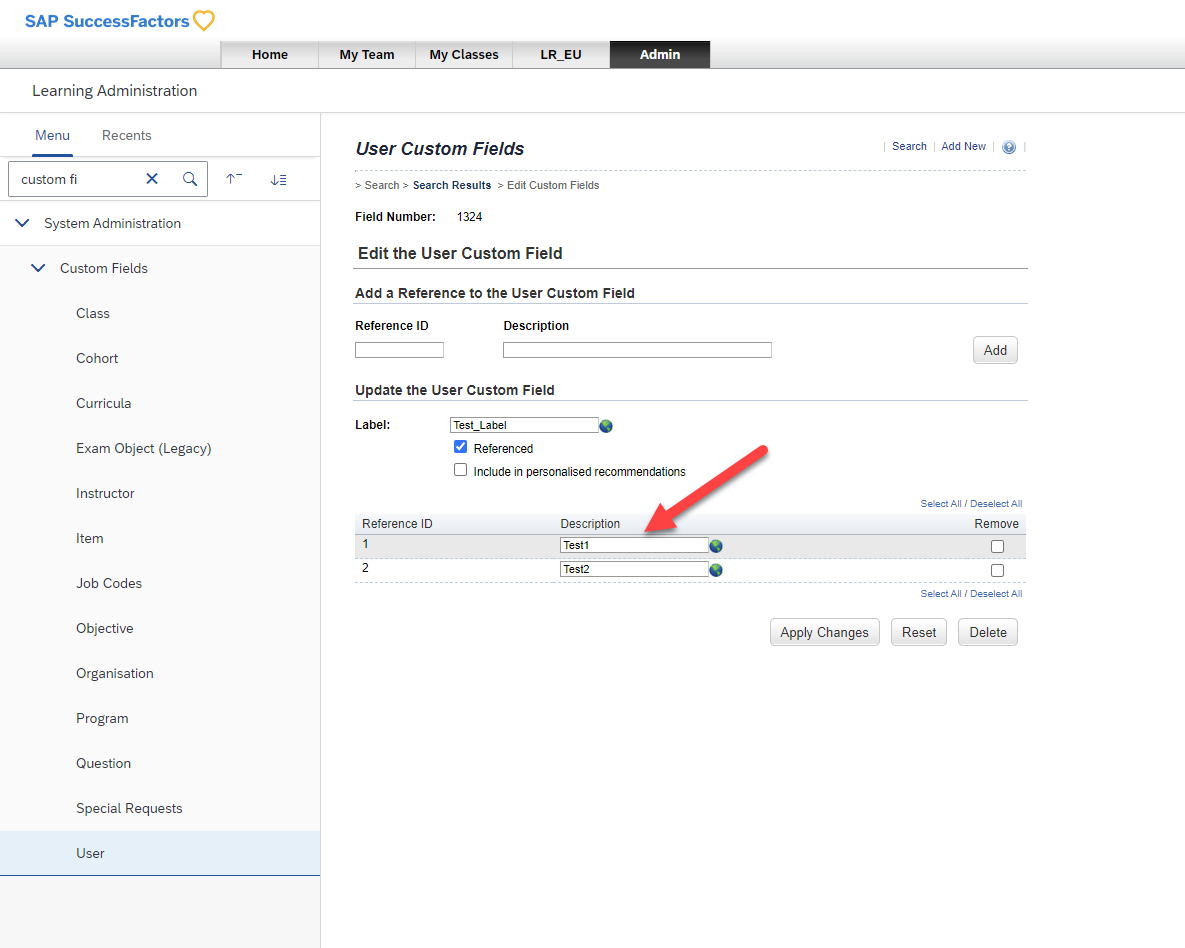Click the Apply Changes button
Image resolution: width=1185 pixels, height=948 pixels.
(x=825, y=632)
